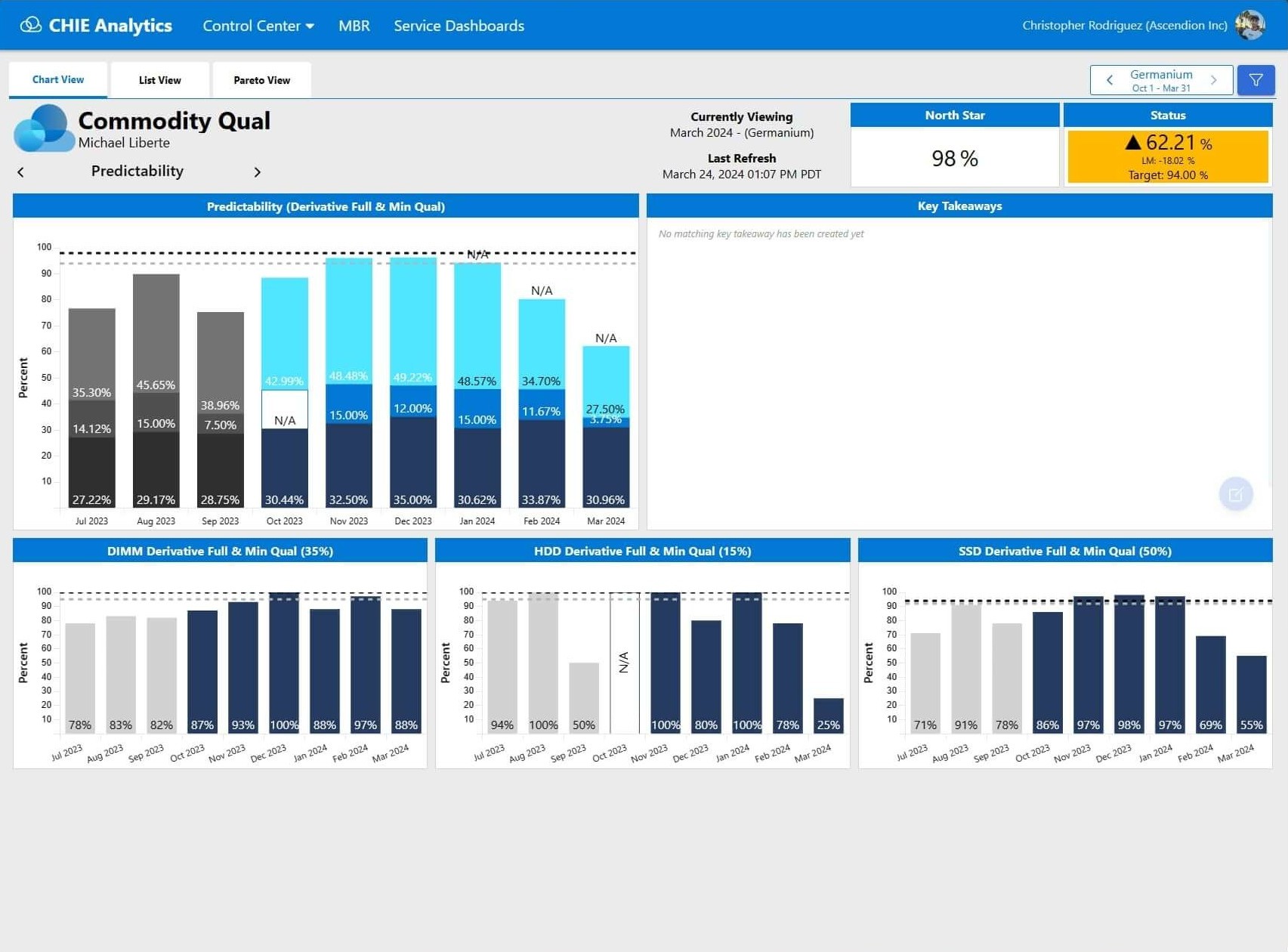This screenshot has height=952, width=1288.
Task: Click the DIMM chart Jul 2023 78% bar
Action: (80, 678)
